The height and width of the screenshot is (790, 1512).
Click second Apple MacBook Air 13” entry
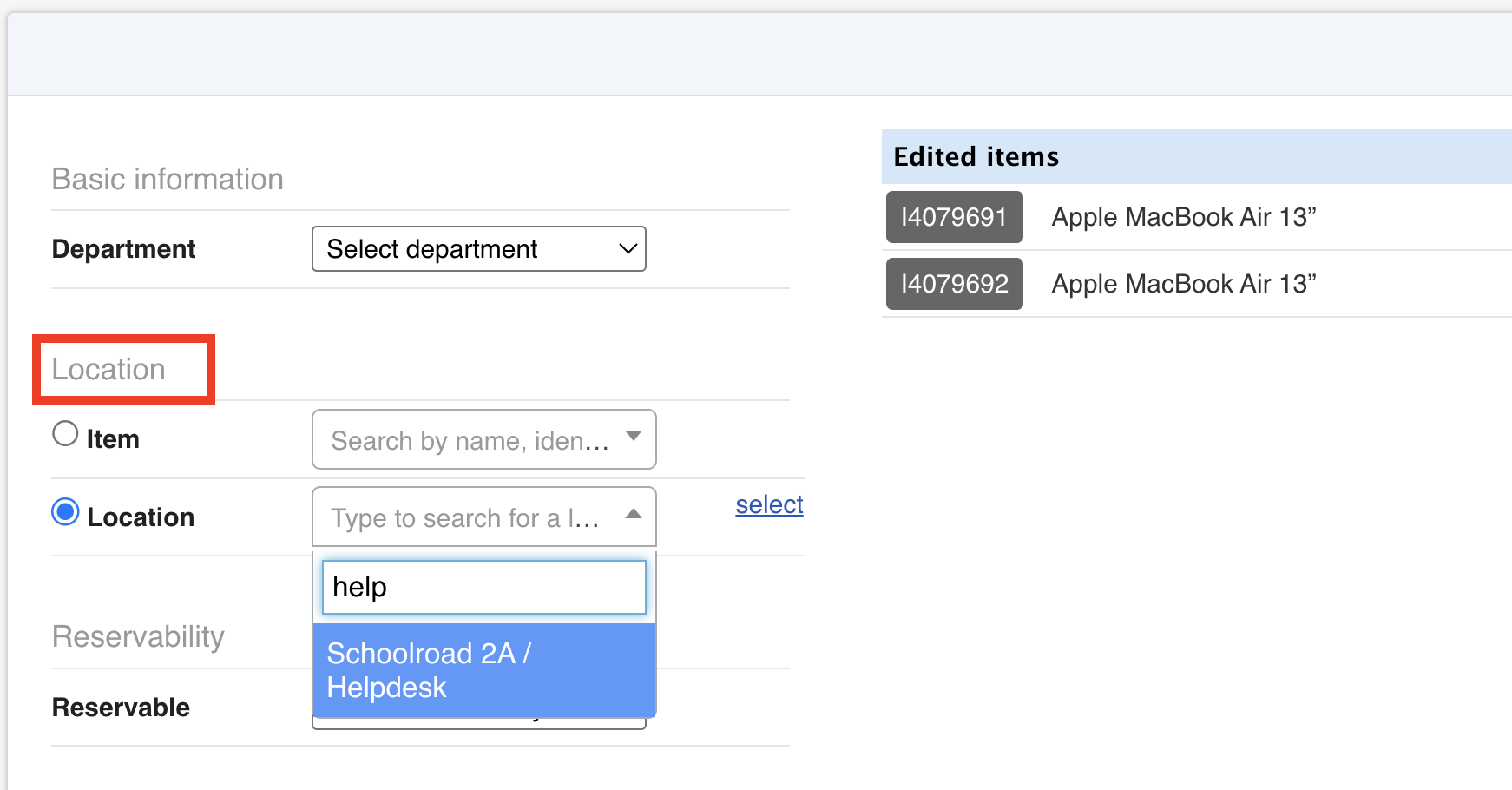pos(1183,284)
